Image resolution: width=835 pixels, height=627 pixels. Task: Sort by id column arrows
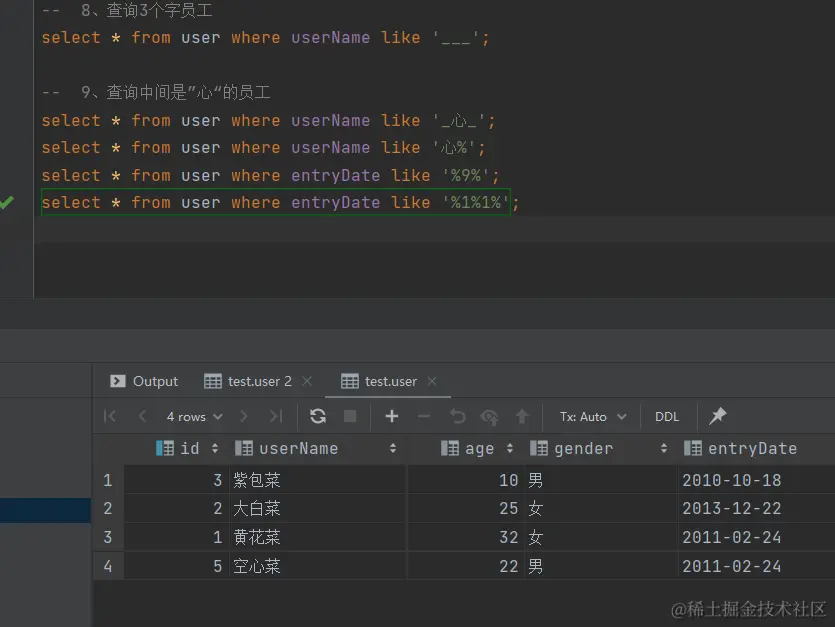[215, 449]
